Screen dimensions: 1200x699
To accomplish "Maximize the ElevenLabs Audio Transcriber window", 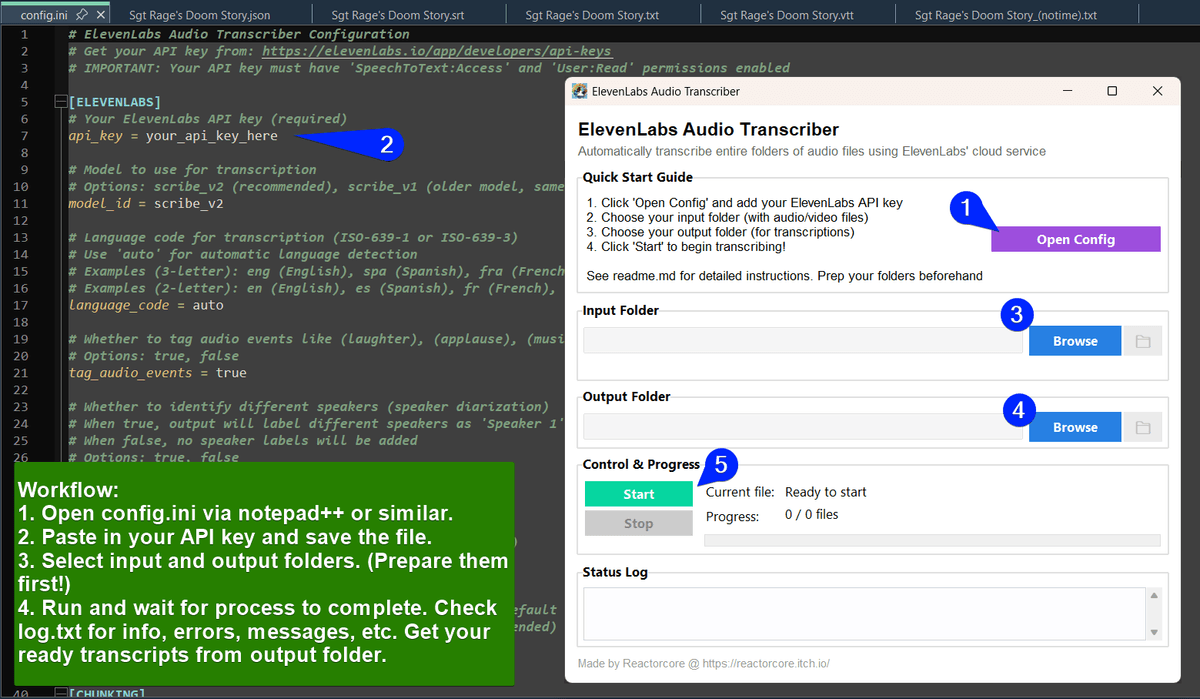I will pos(1112,91).
